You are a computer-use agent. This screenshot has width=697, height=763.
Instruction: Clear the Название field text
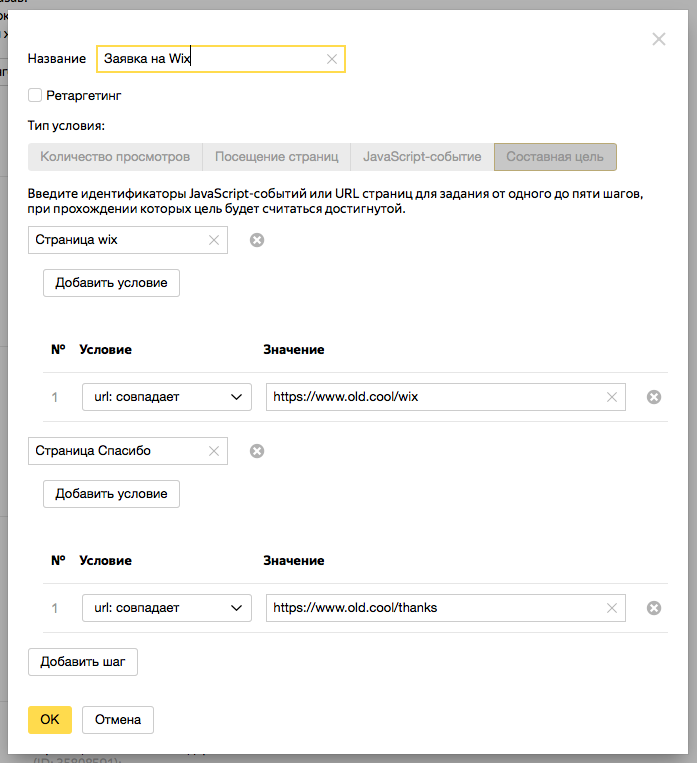click(332, 59)
